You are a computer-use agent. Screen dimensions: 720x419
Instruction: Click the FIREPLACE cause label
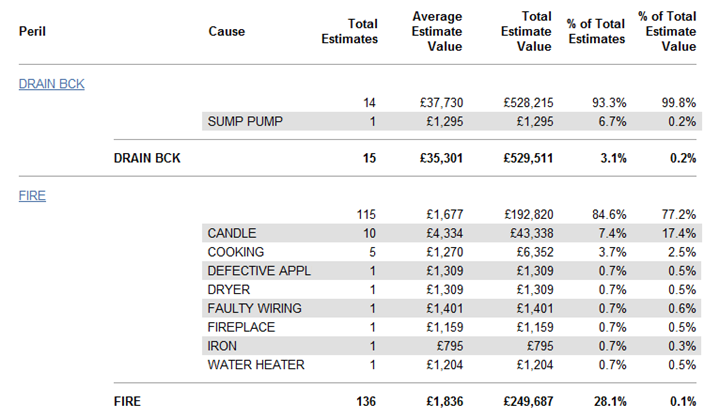pyautogui.click(x=241, y=327)
